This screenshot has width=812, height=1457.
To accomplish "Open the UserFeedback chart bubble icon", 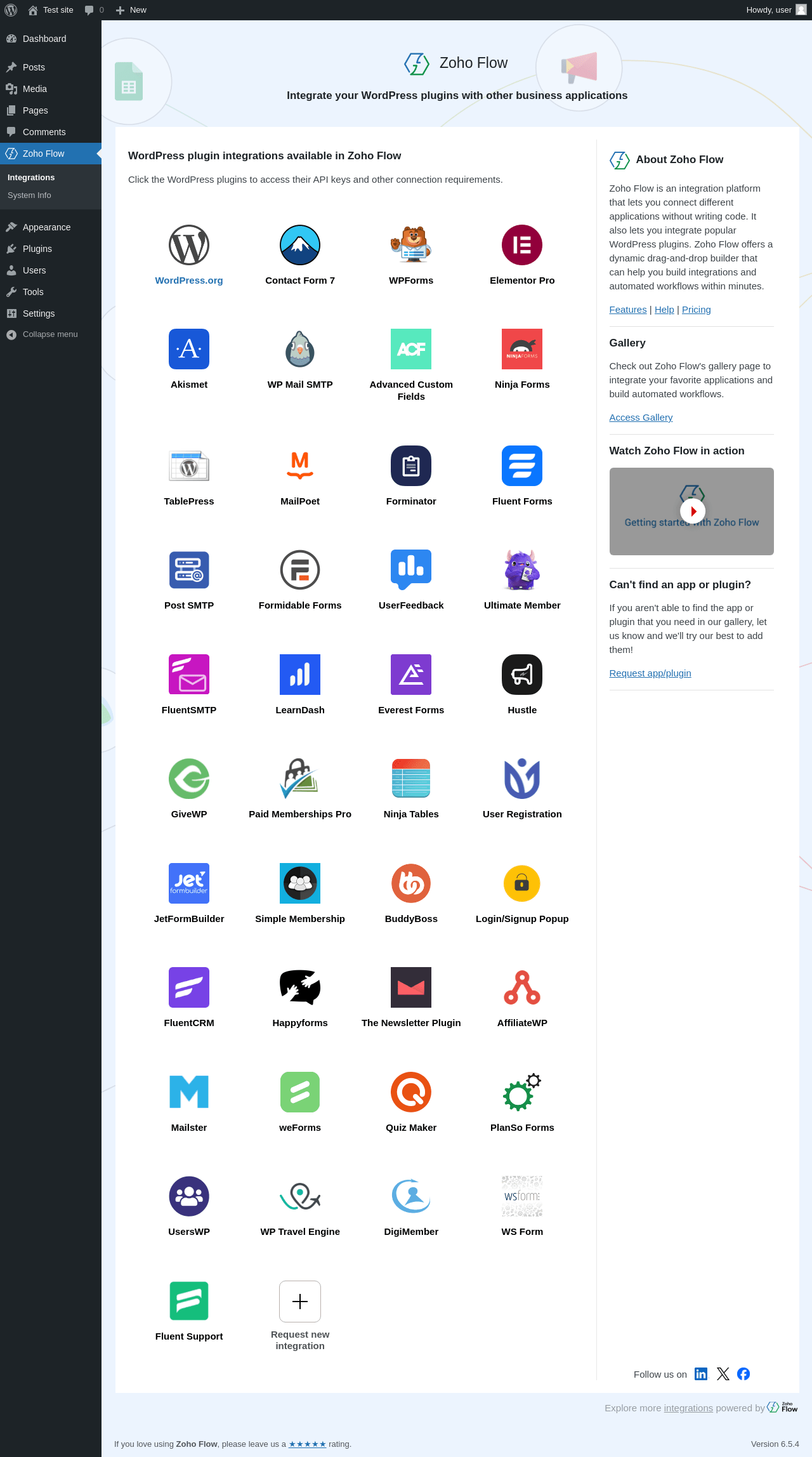I will click(x=411, y=570).
